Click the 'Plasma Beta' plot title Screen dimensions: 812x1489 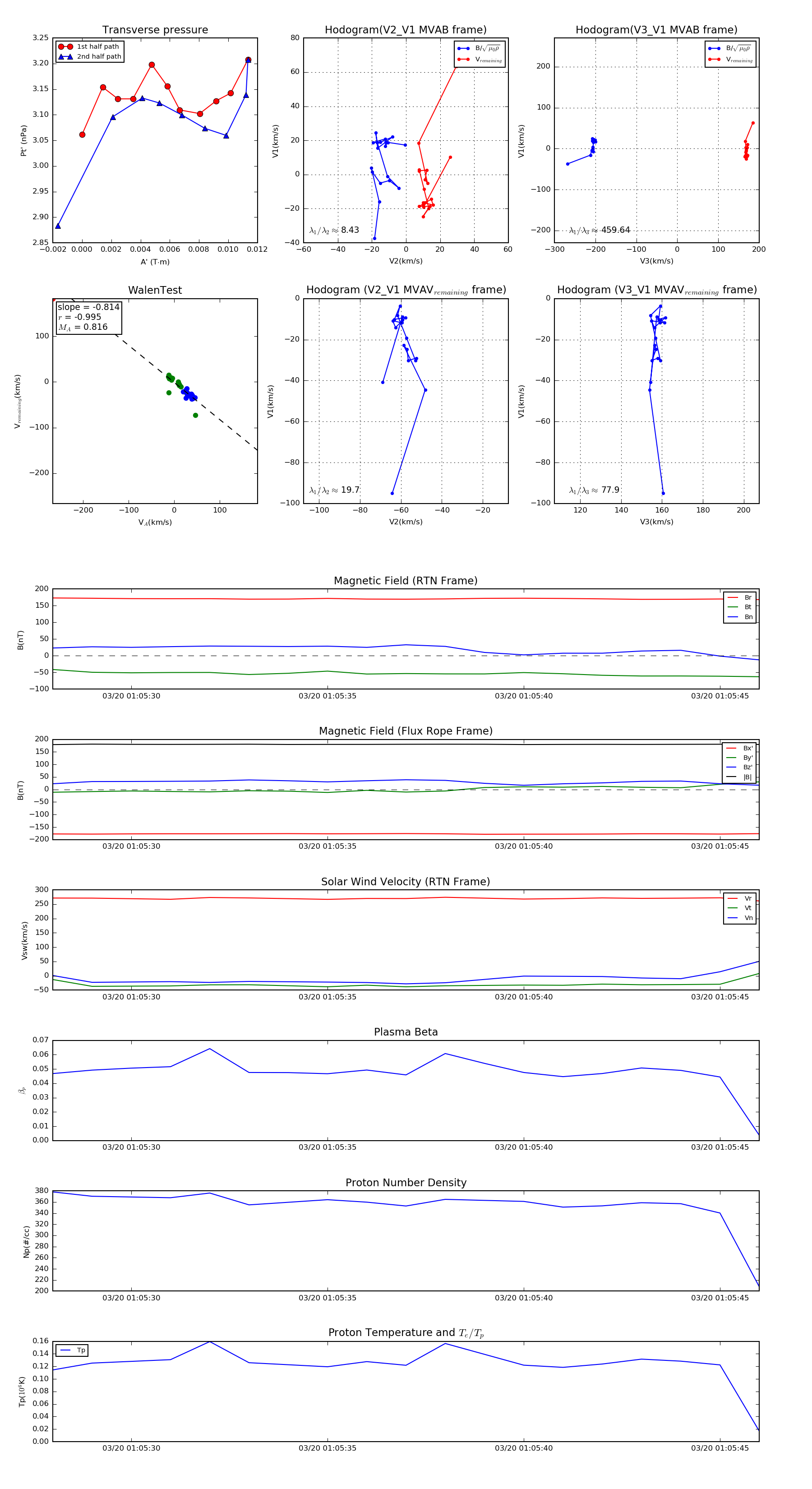pyautogui.click(x=406, y=1032)
